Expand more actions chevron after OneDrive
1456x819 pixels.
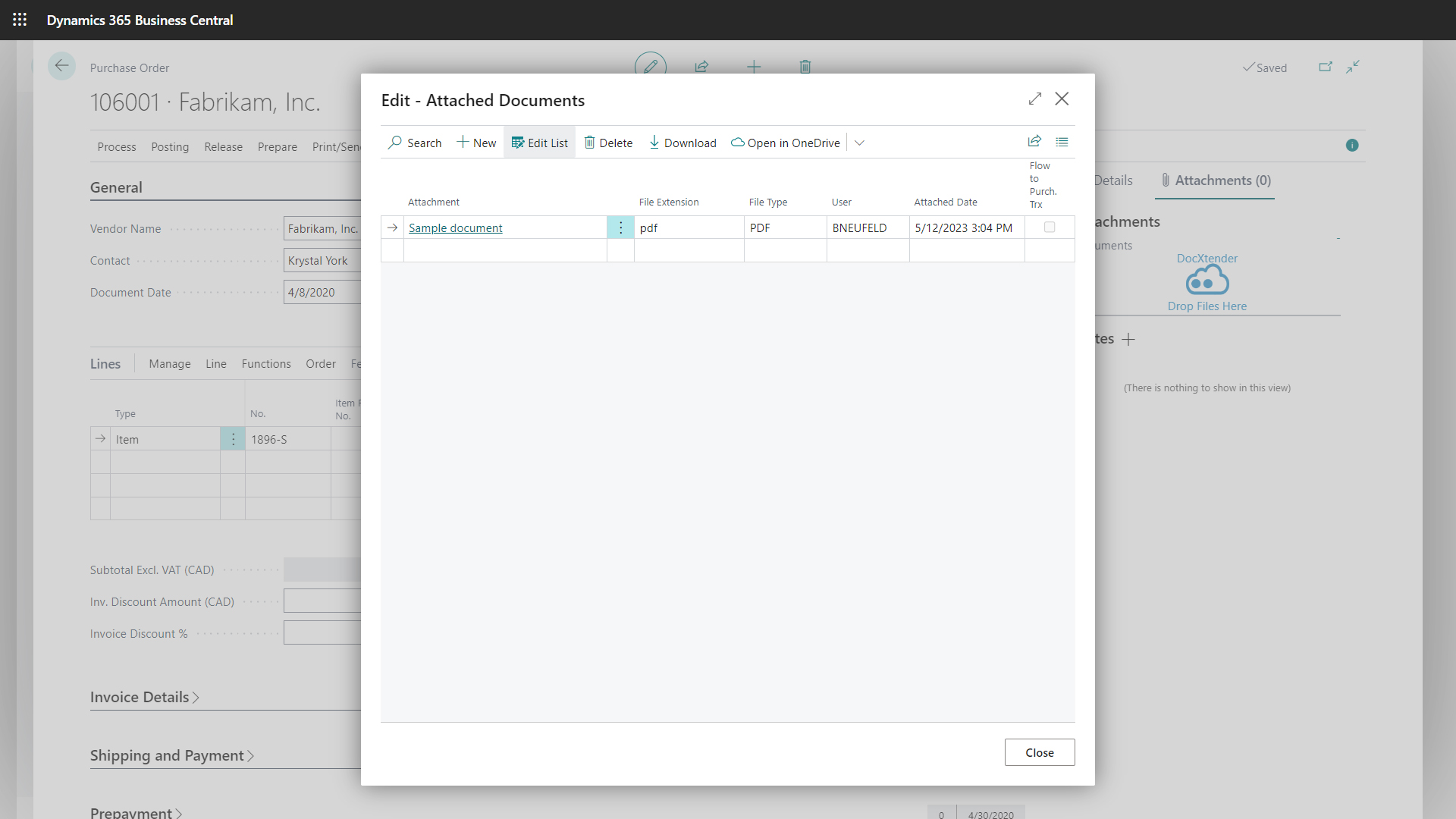coord(859,143)
